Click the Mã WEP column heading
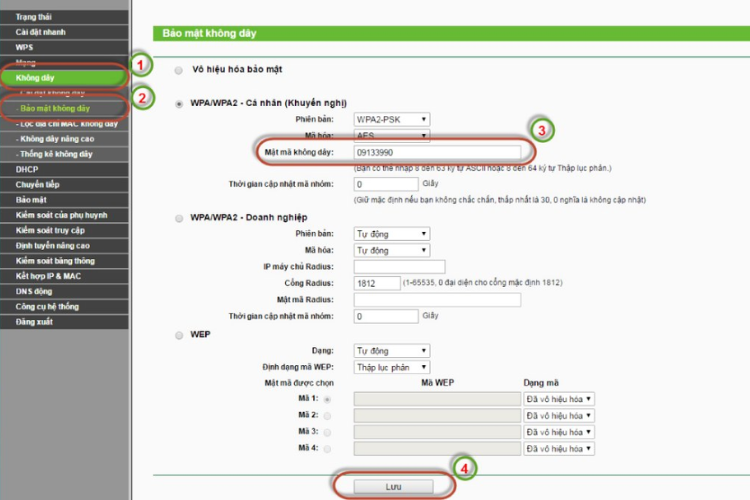The height and width of the screenshot is (500, 750). pyautogui.click(x=438, y=383)
